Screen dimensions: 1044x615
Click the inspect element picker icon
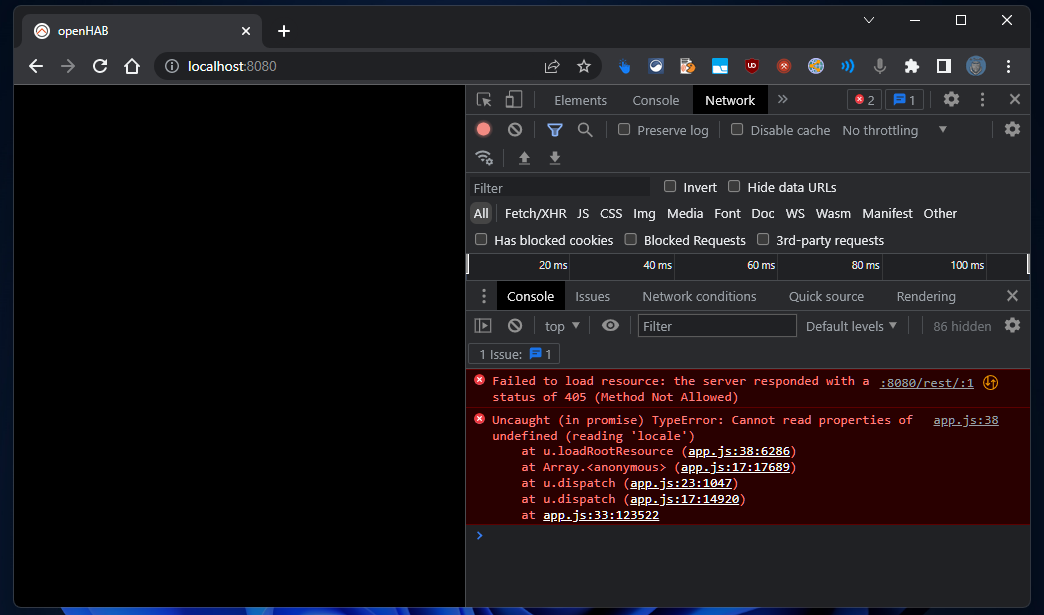click(x=484, y=100)
